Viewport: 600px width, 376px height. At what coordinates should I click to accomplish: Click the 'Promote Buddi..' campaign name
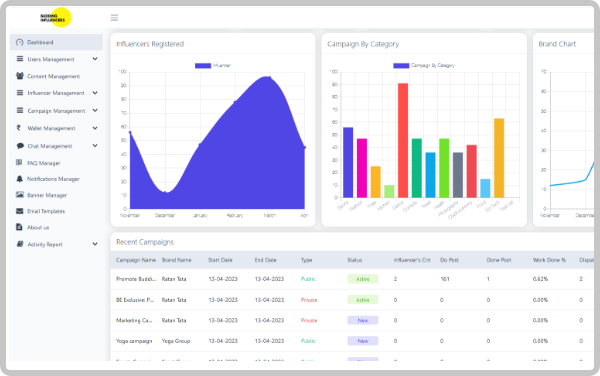[x=136, y=279]
